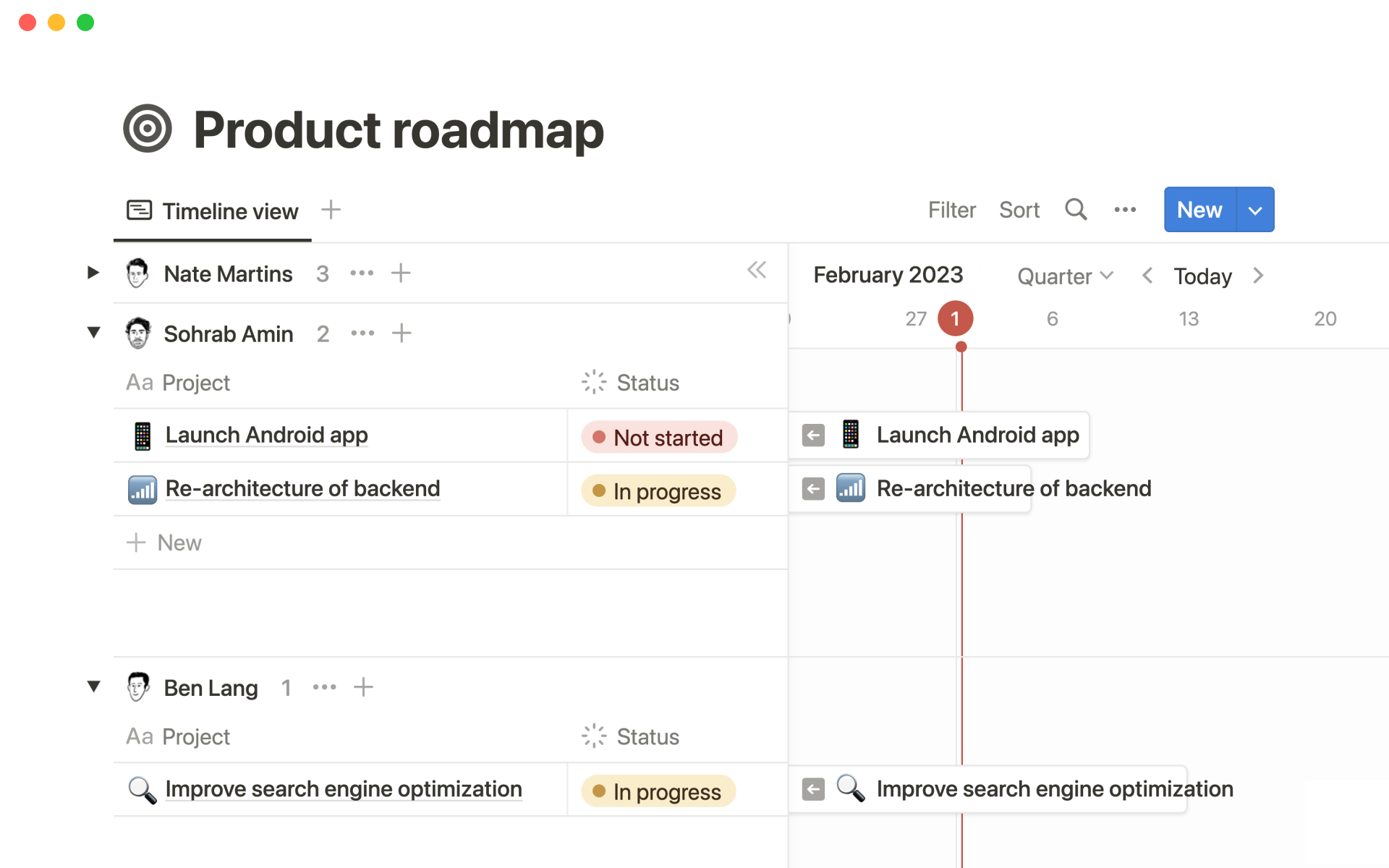Screen dimensions: 1389x868
Task: Open the view options three-dot menu
Action: 1125,210
